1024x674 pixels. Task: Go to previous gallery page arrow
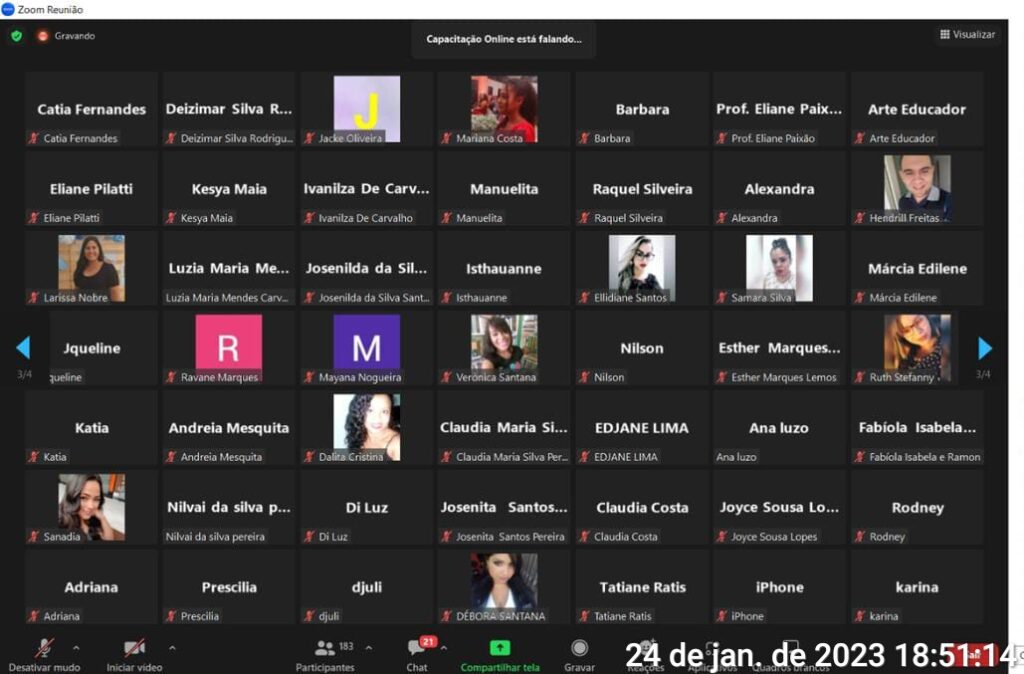[x=23, y=348]
